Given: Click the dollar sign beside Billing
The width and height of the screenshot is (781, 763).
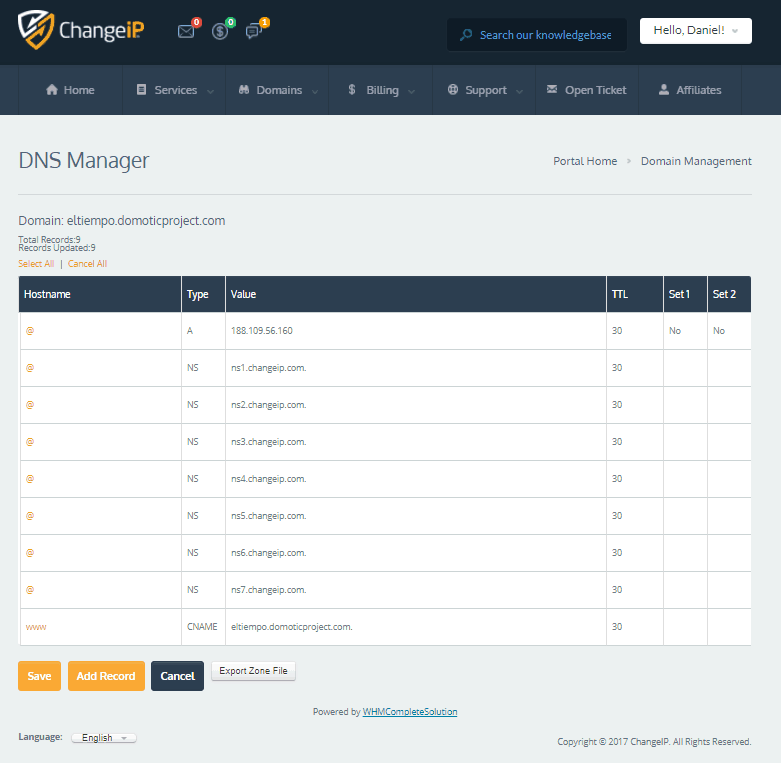Looking at the screenshot, I should click(352, 90).
